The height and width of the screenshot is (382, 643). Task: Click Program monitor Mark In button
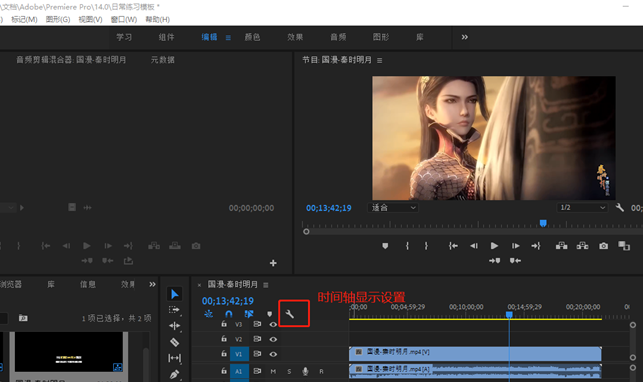click(x=407, y=246)
